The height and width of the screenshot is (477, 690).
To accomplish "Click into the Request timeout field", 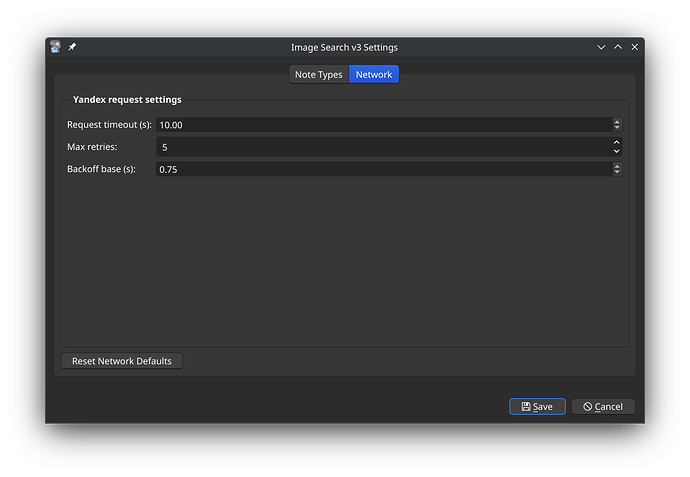I will point(380,125).
